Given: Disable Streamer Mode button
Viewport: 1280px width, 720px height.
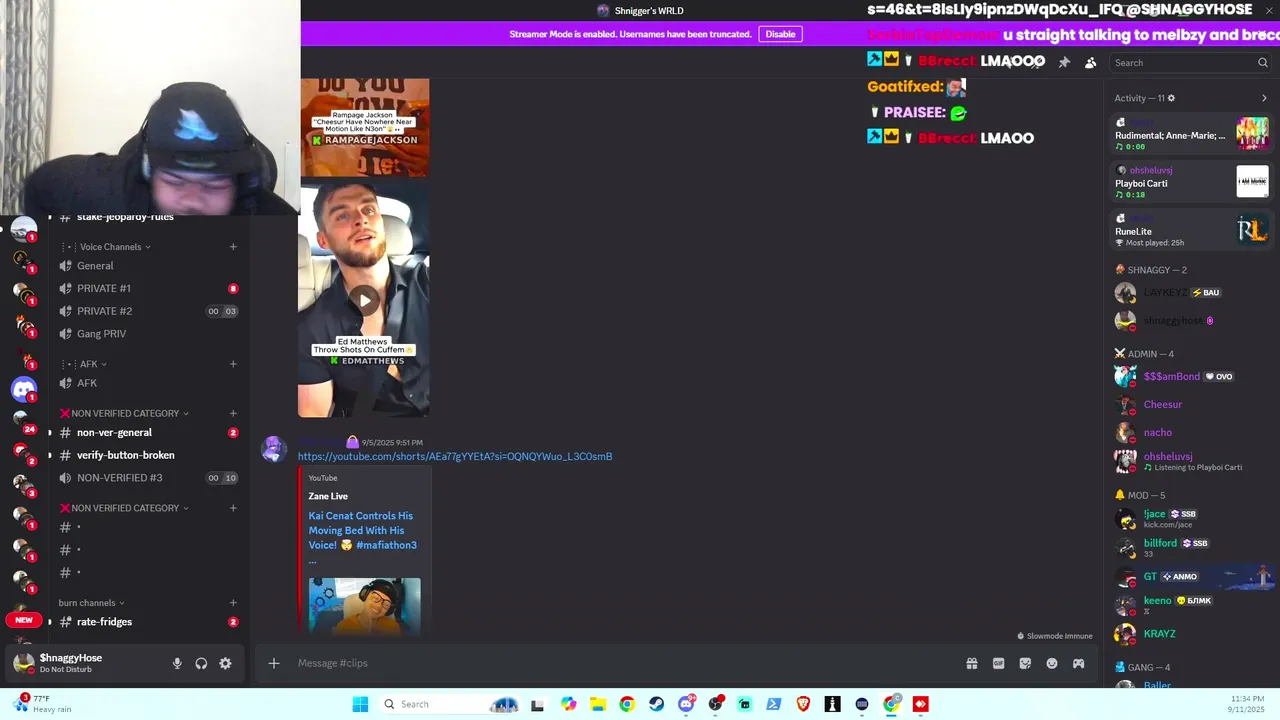Looking at the screenshot, I should pos(780,34).
